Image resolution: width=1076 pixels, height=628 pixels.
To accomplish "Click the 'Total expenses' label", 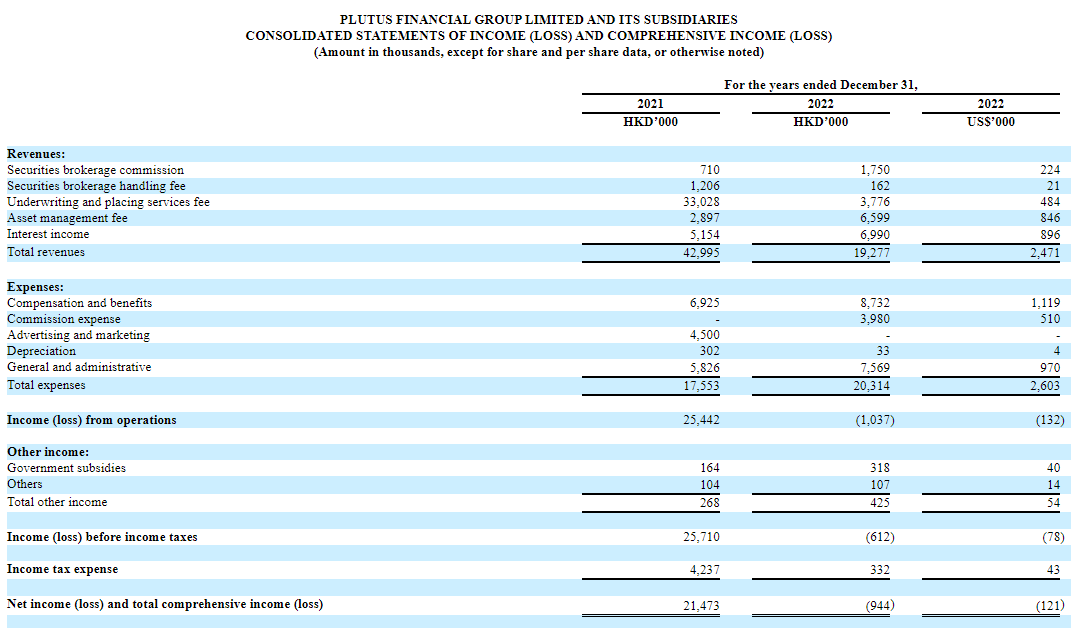I will coord(46,385).
